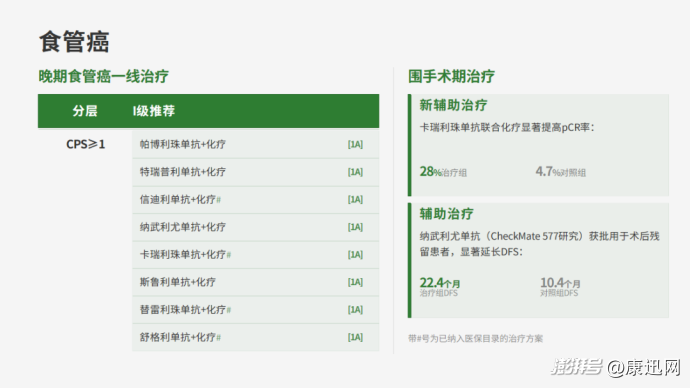690x388 pixels.
Task: Click [1A] tag beside 信迪利单抗+化疗
Action: 355,199
